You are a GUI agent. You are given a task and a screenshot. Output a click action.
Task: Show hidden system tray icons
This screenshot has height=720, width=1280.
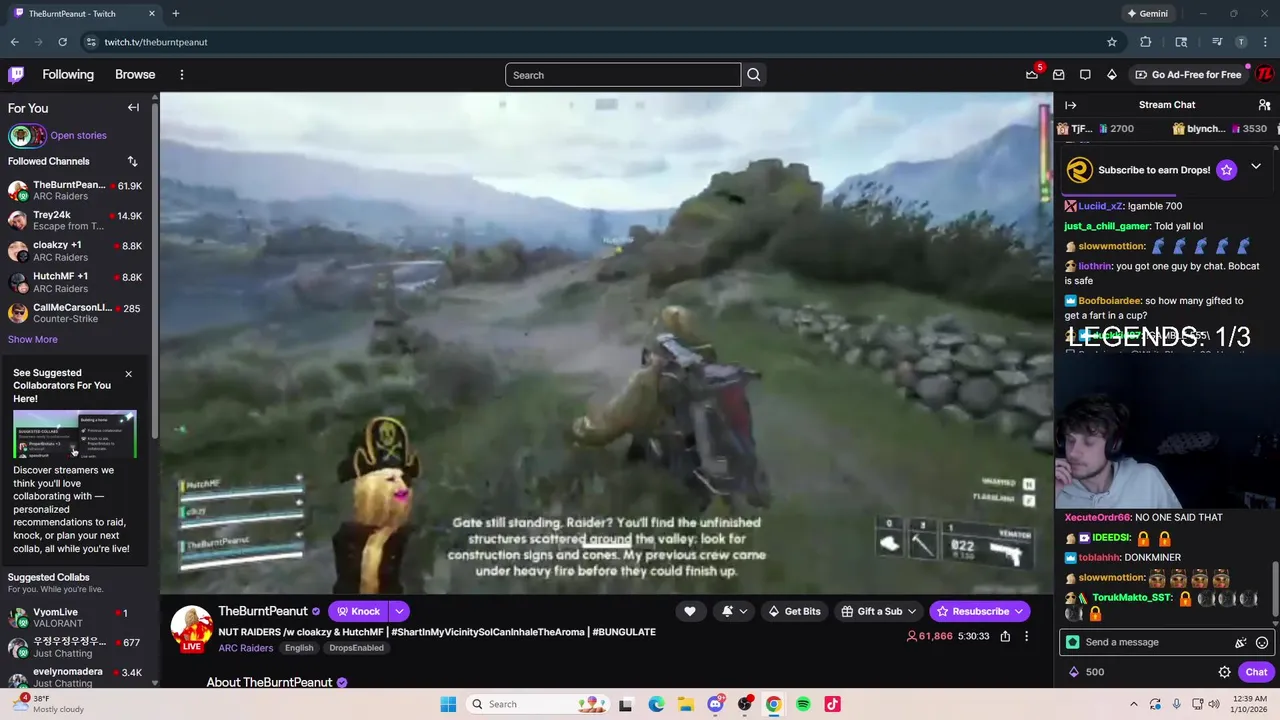click(1133, 704)
